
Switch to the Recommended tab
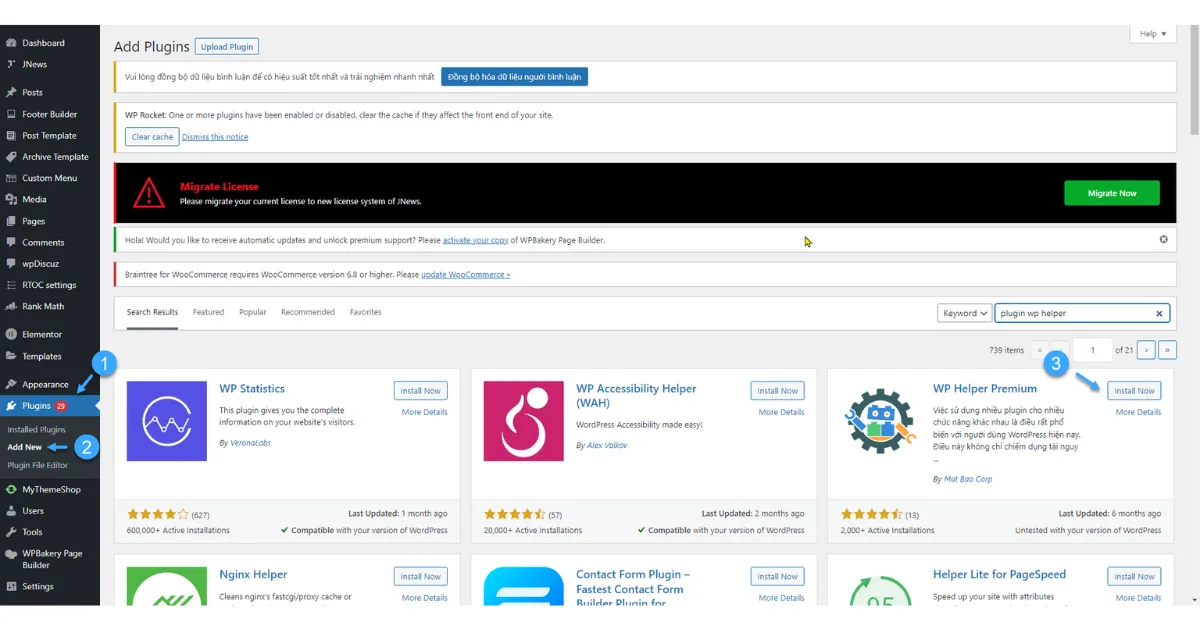point(308,312)
